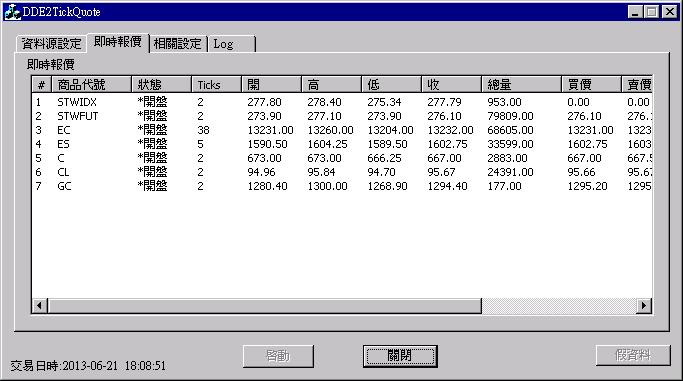Click the 關閉 button
The height and width of the screenshot is (381, 683).
pos(400,356)
